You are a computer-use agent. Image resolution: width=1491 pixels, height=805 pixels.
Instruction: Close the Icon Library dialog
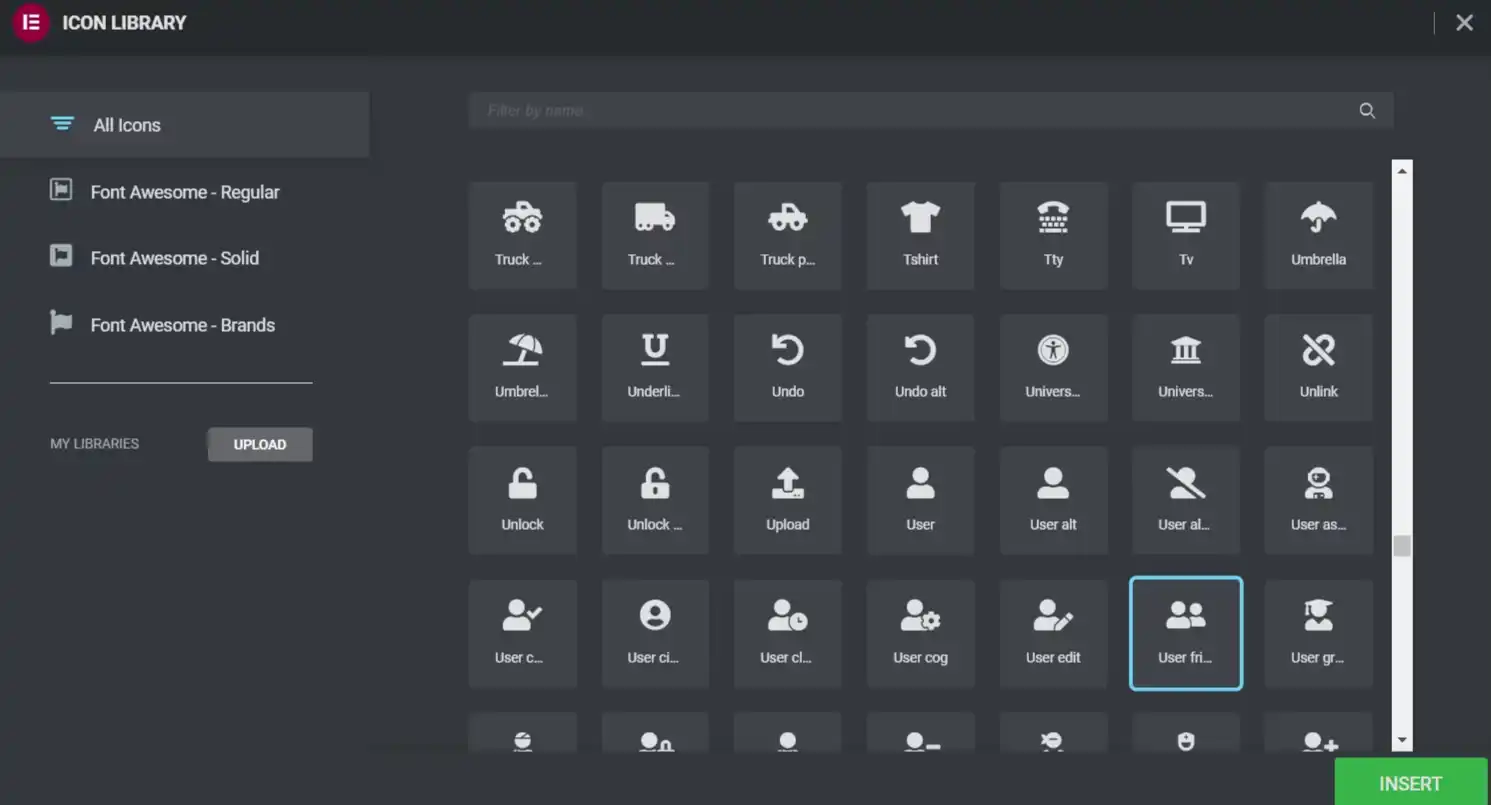click(x=1464, y=23)
